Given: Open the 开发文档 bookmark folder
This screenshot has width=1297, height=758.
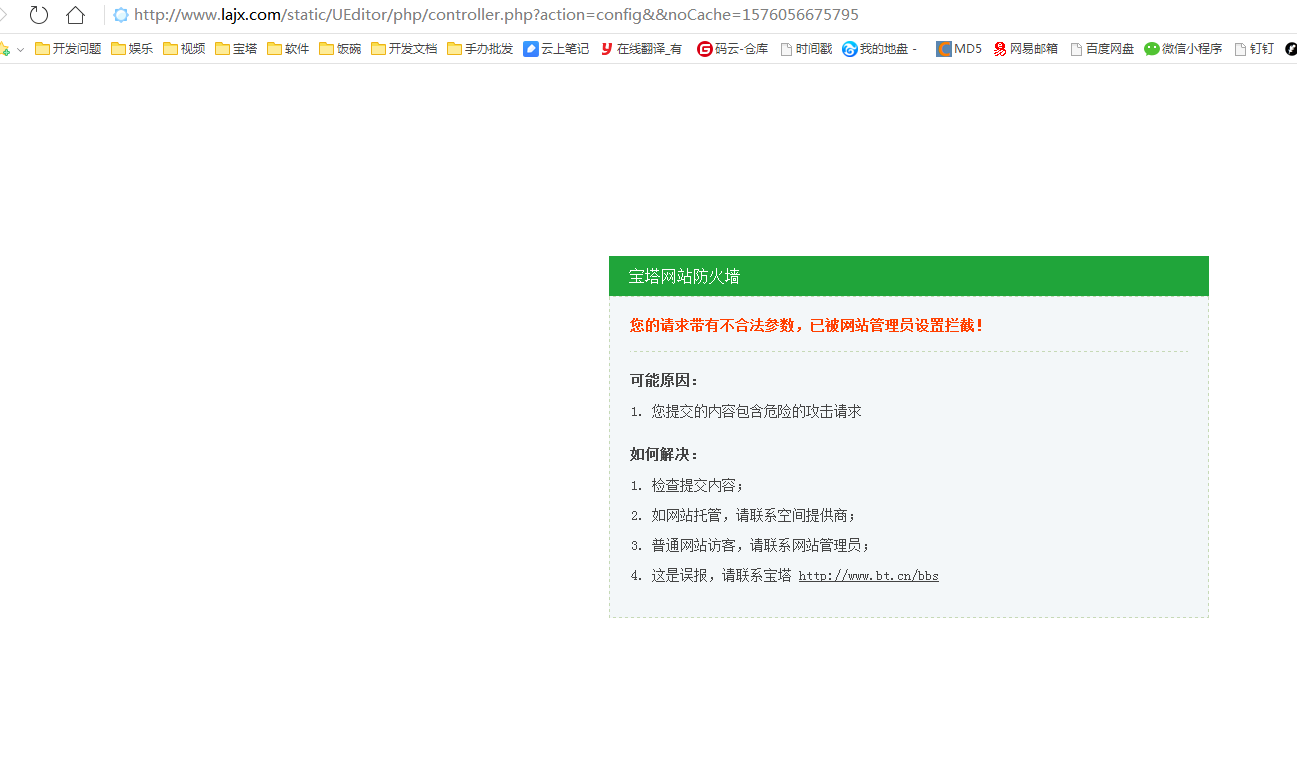Looking at the screenshot, I should (x=404, y=48).
